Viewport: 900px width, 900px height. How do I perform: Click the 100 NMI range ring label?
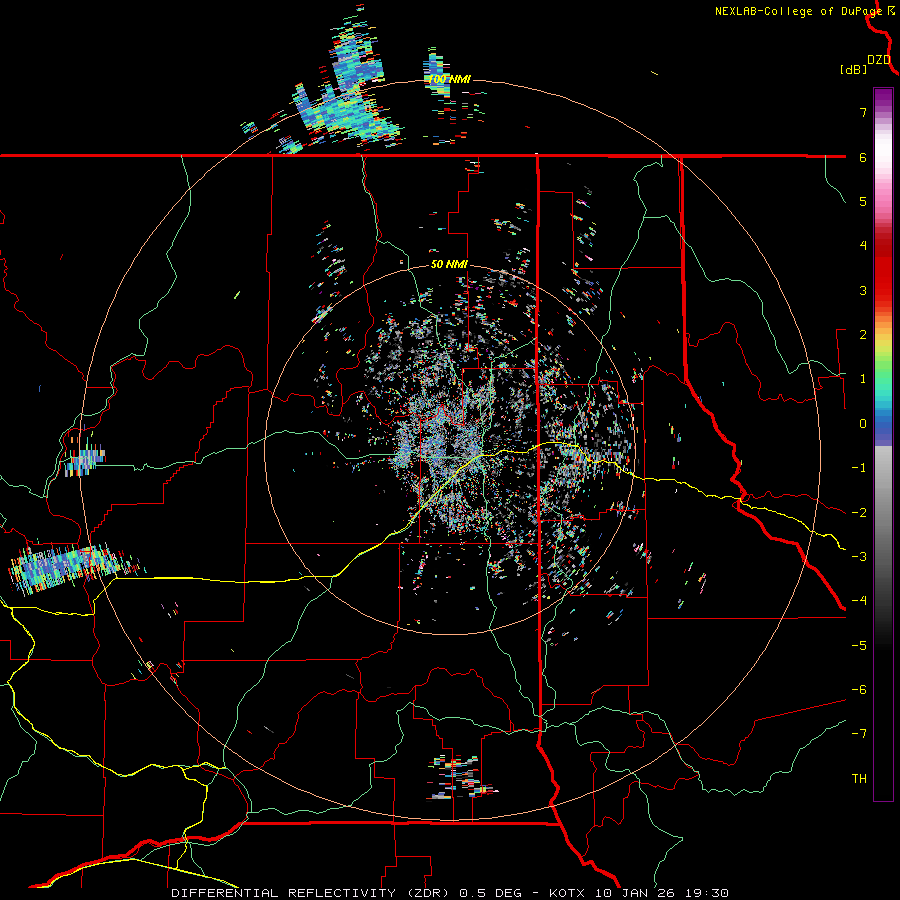[449, 79]
